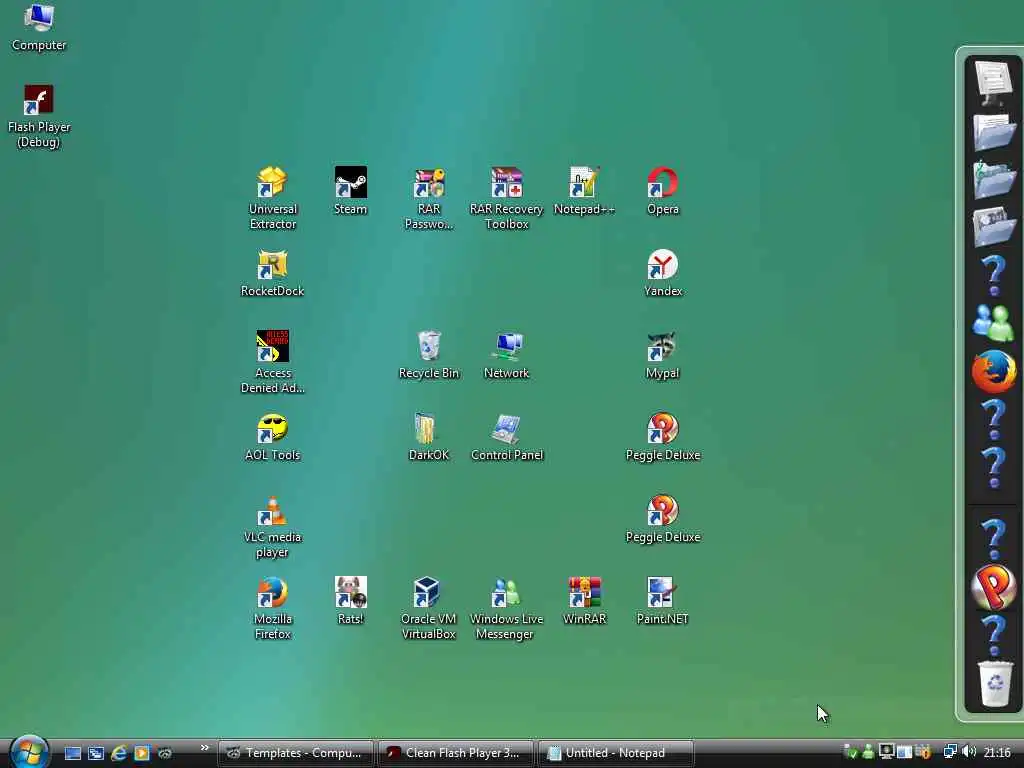Launch the Paint.NET desktop shortcut

(x=663, y=601)
